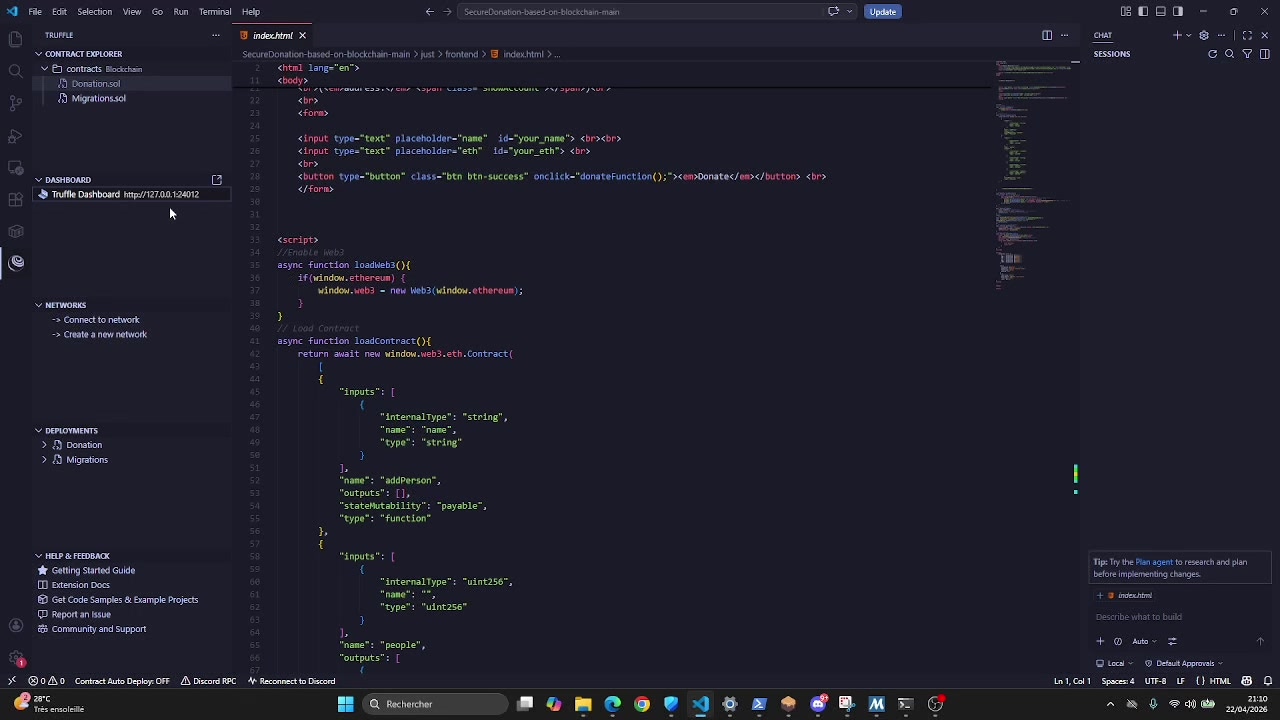Select the Truffle view in the activity bar
Screen dimensions: 1280x720
click(16, 263)
